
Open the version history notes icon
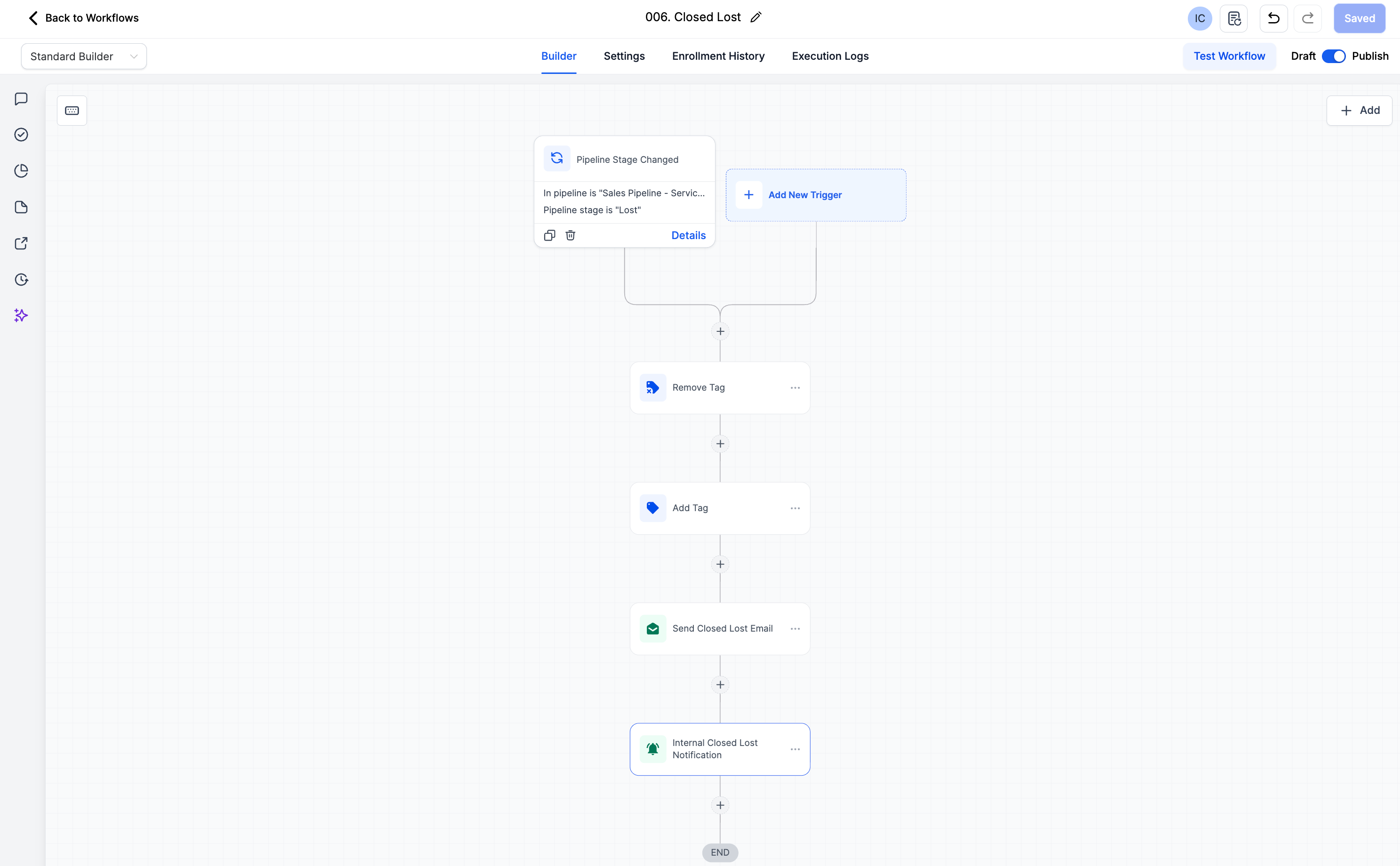coord(1234,18)
